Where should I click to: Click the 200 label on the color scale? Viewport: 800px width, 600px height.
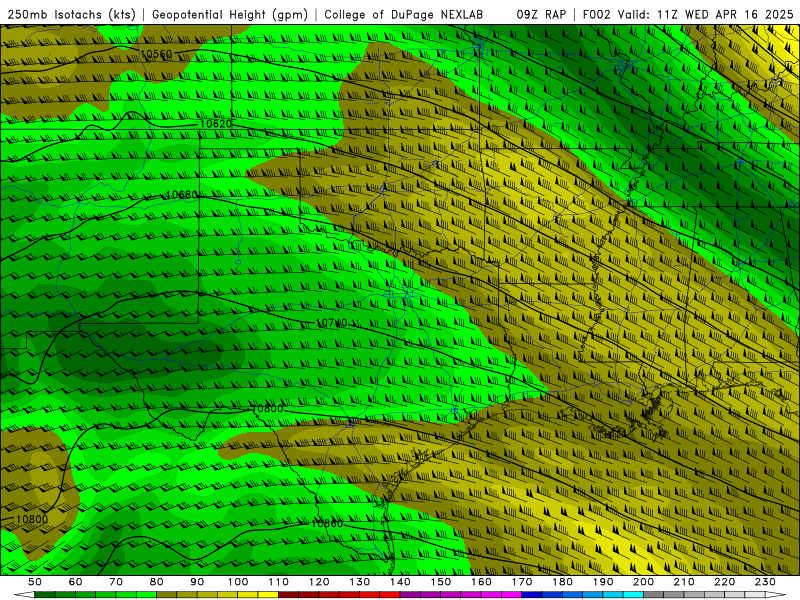coord(643,582)
